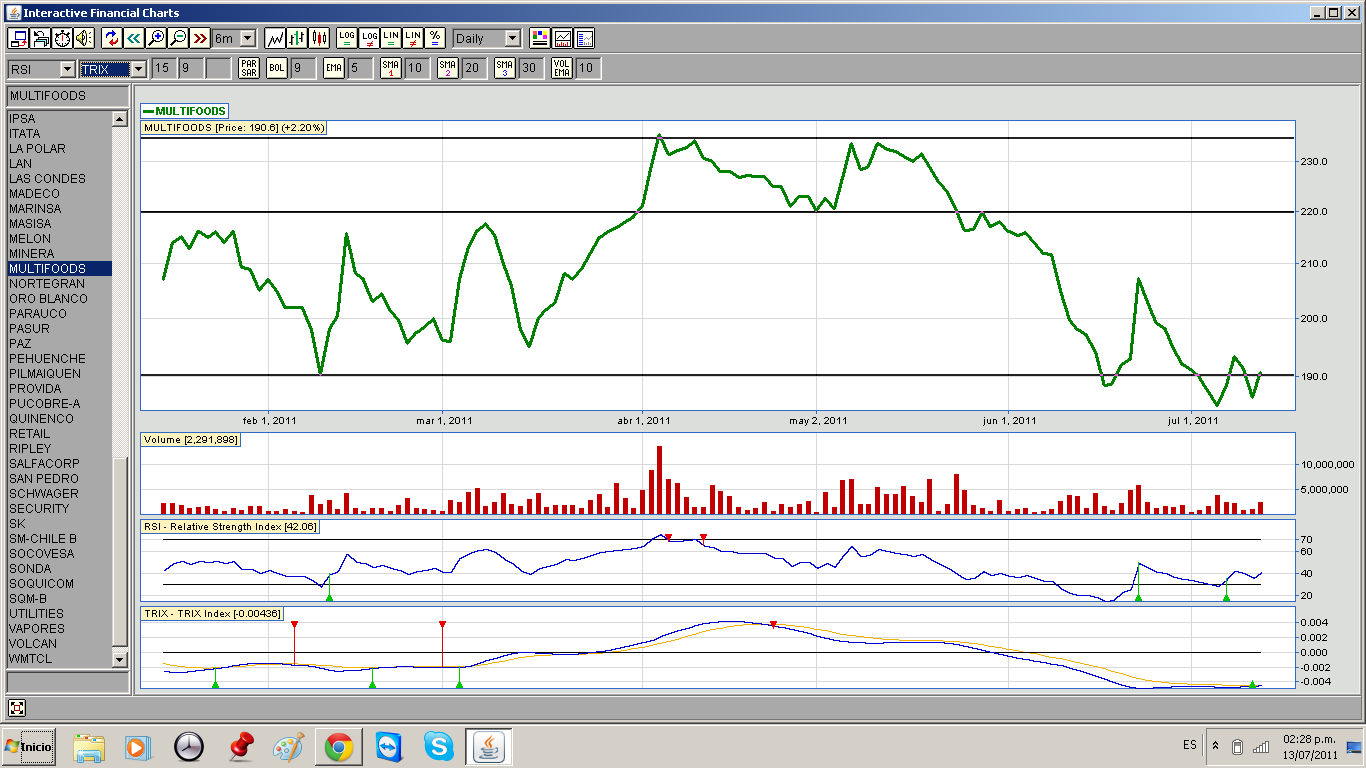The width and height of the screenshot is (1366, 768).
Task: Click the Inicio start button
Action: [28, 746]
